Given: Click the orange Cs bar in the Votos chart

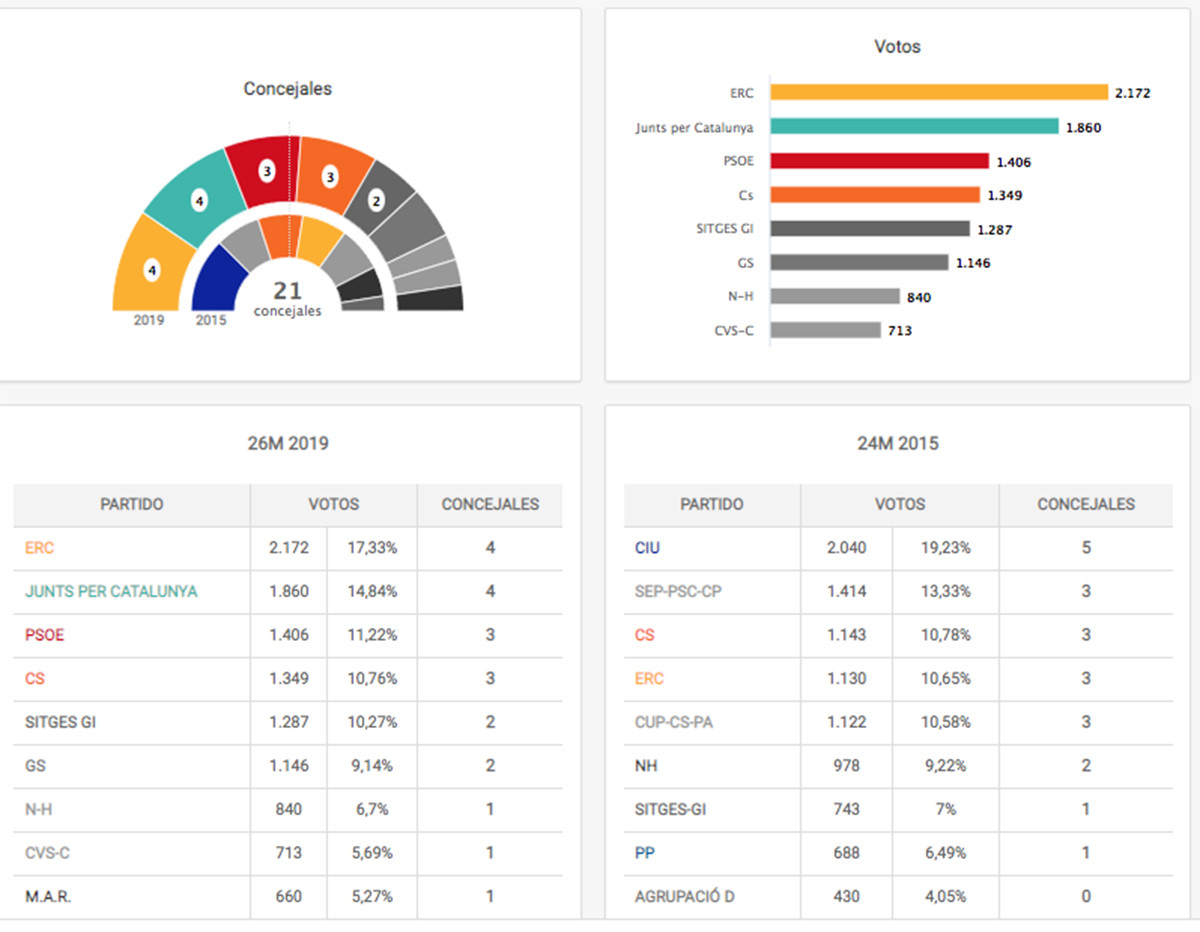Looking at the screenshot, I should click(x=874, y=195).
